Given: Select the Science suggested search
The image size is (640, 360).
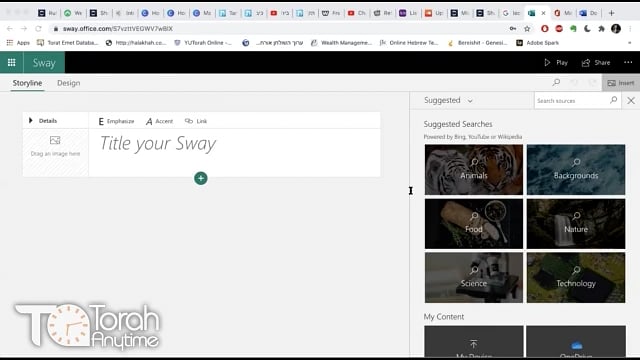Looking at the screenshot, I should coord(473,278).
